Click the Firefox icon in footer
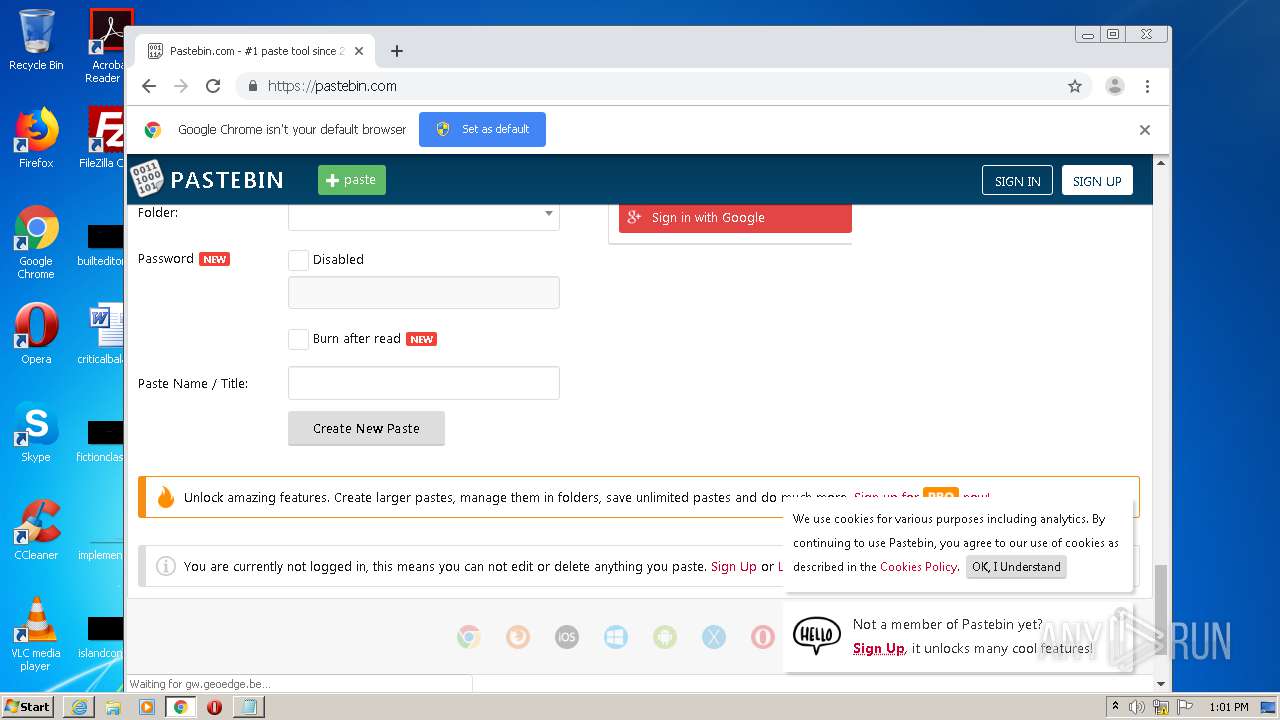The width and height of the screenshot is (1280, 720). [517, 637]
